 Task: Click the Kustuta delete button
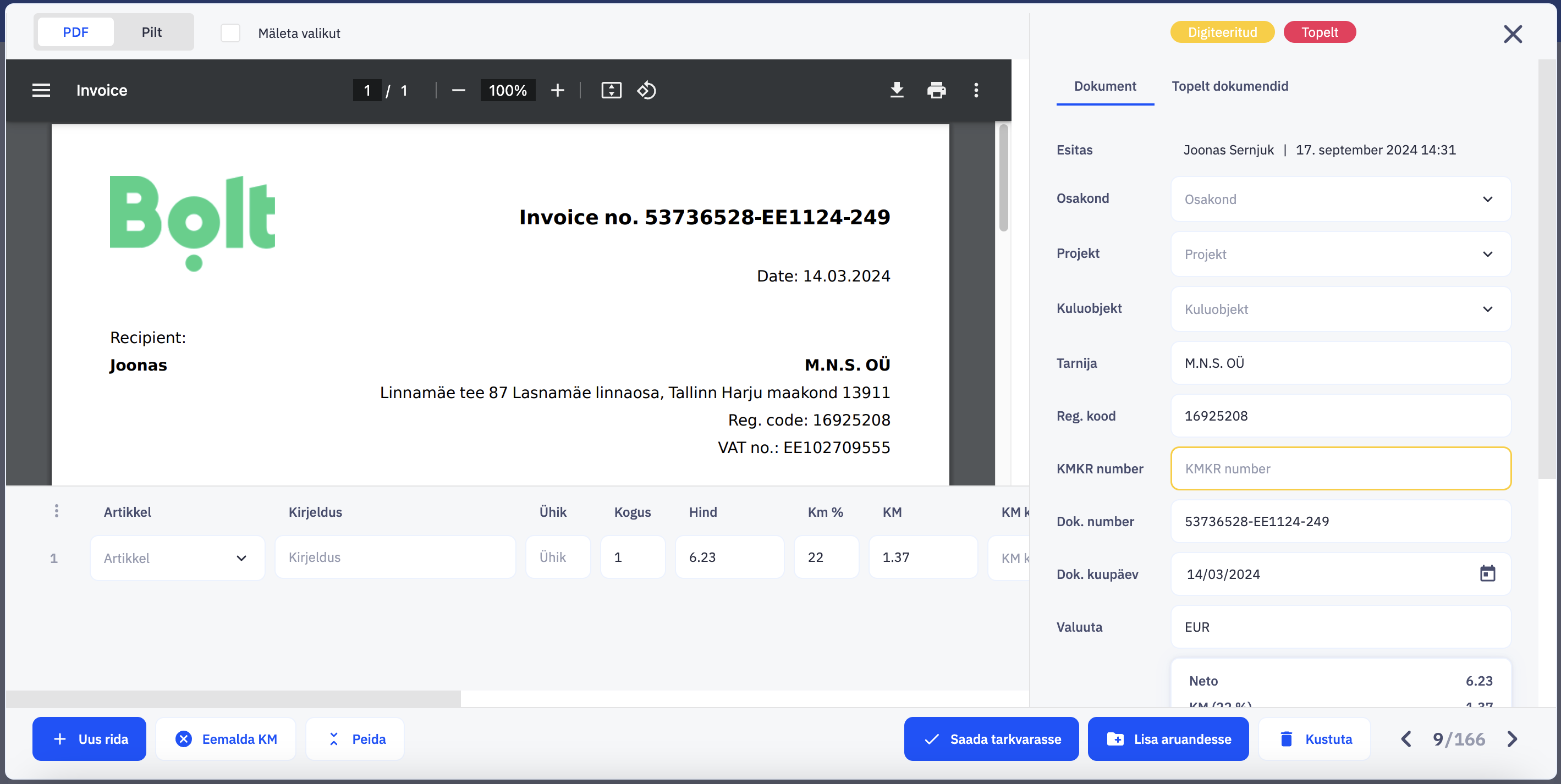1315,738
